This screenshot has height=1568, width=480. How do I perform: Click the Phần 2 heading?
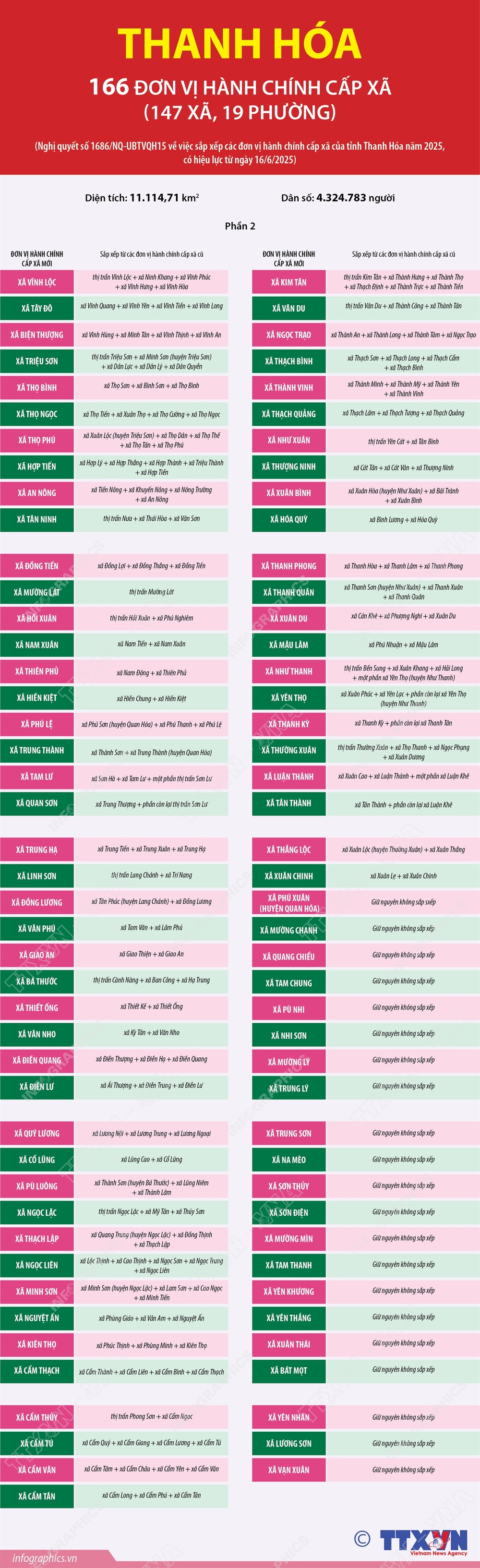[240, 226]
